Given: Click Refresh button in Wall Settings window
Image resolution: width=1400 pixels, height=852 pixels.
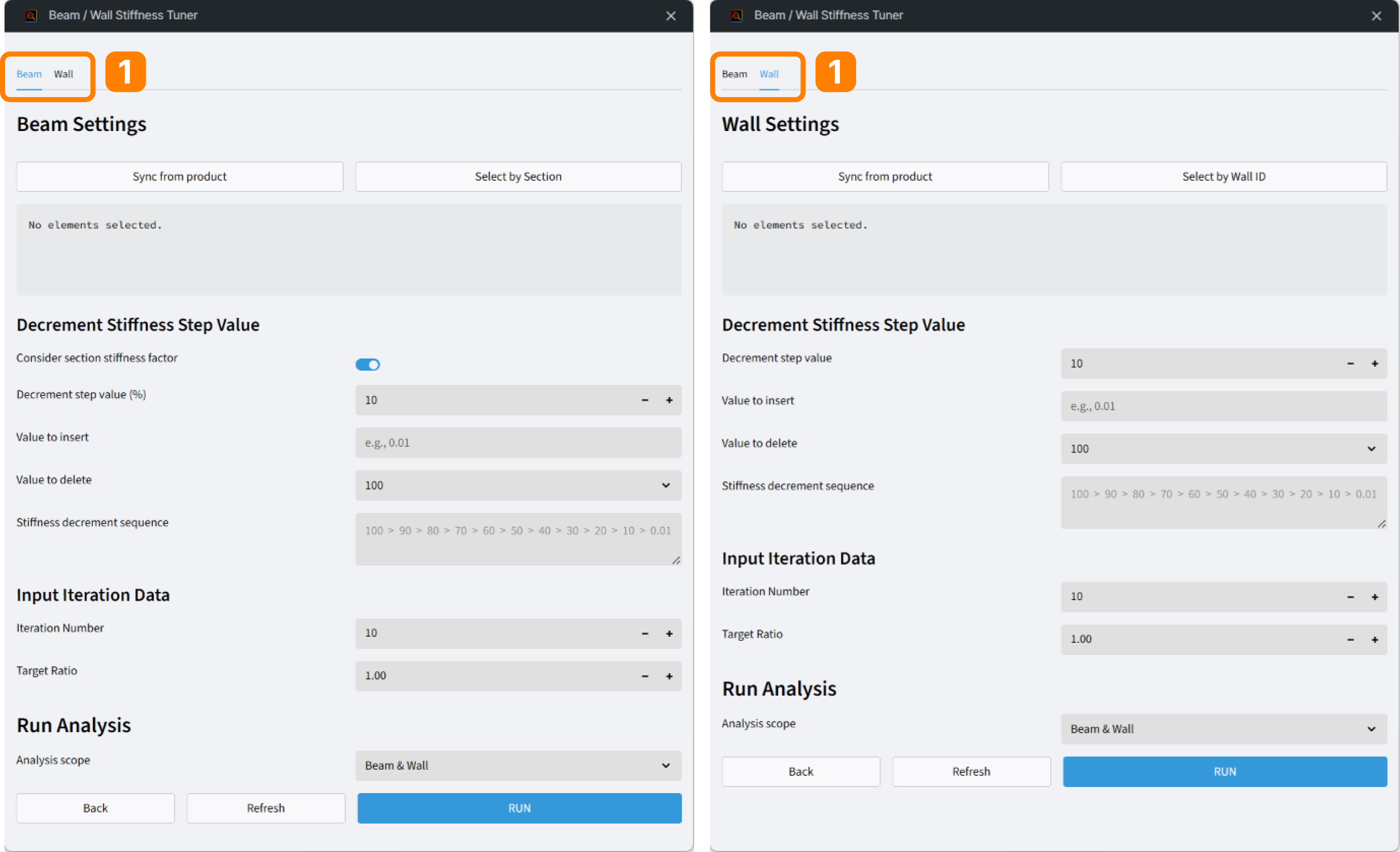Looking at the screenshot, I should tap(971, 772).
